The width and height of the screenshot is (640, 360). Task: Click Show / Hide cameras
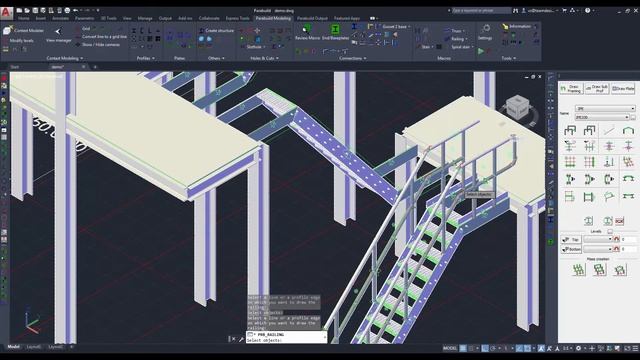point(101,44)
